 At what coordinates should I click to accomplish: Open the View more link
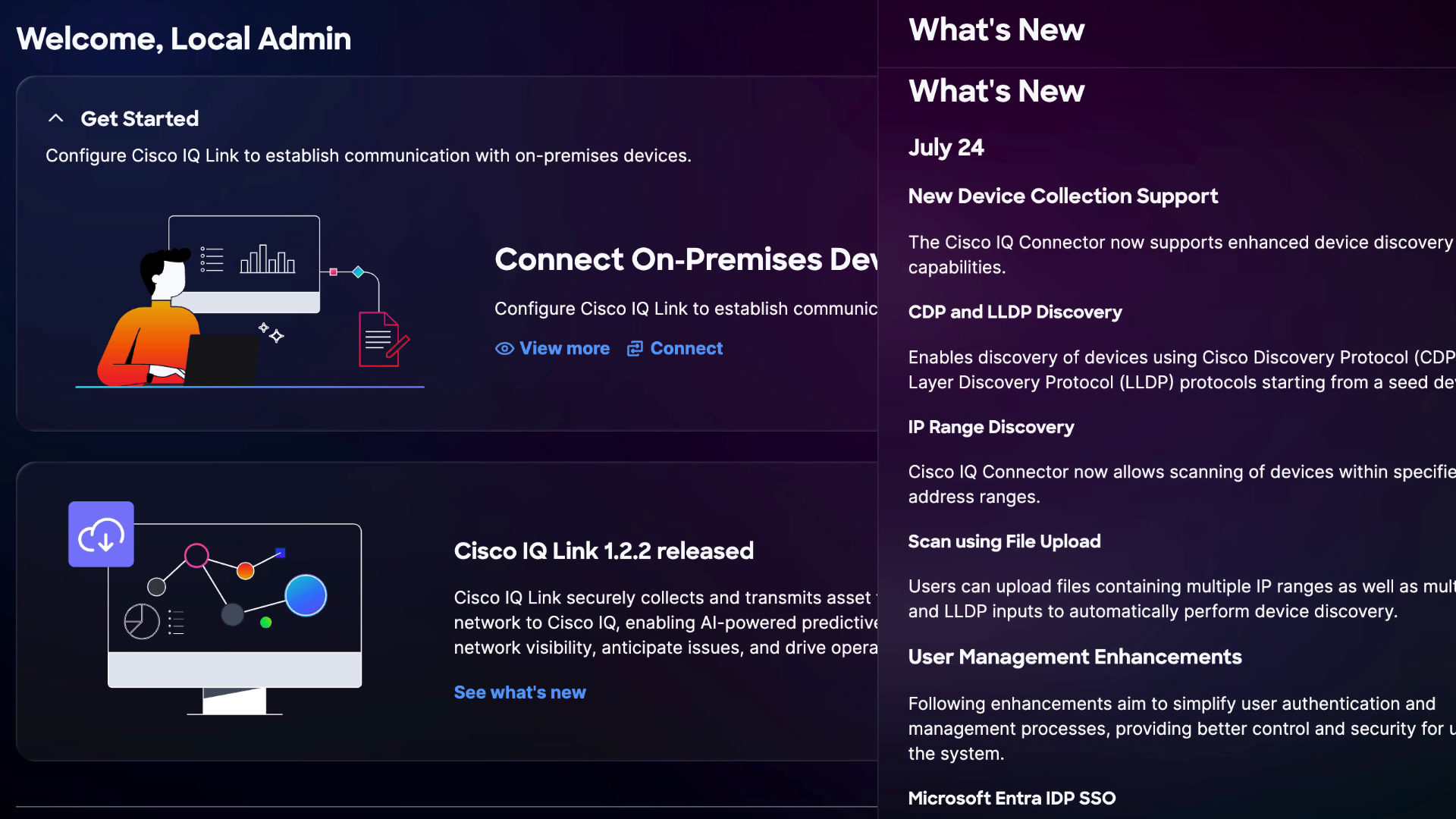point(564,348)
